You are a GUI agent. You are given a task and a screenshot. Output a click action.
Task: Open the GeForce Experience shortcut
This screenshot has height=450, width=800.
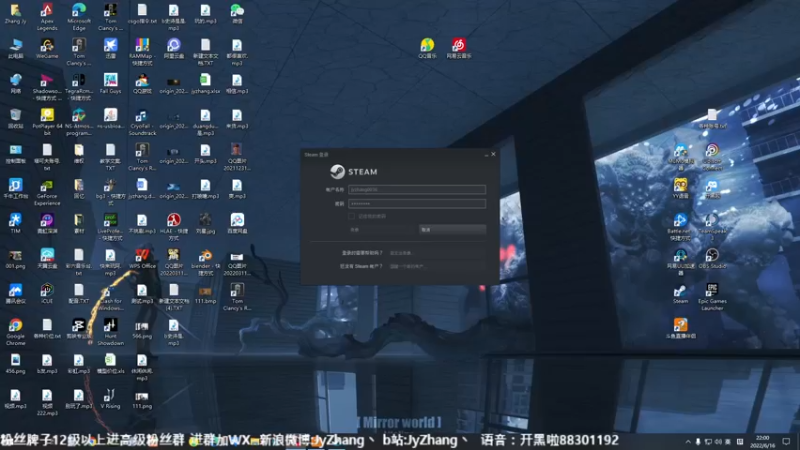coord(47,192)
